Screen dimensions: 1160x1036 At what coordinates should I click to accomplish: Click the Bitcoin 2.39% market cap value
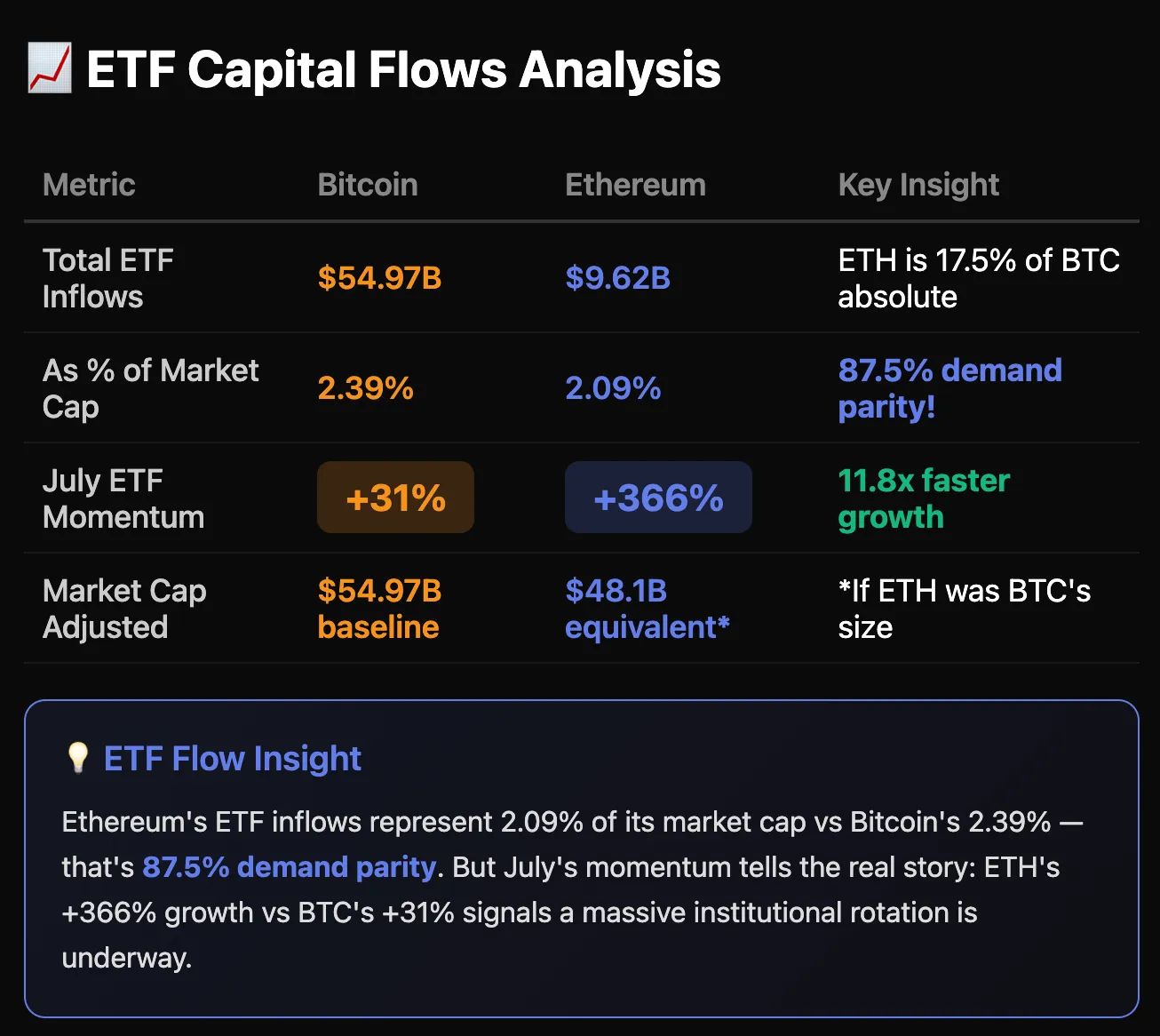pyautogui.click(x=365, y=388)
